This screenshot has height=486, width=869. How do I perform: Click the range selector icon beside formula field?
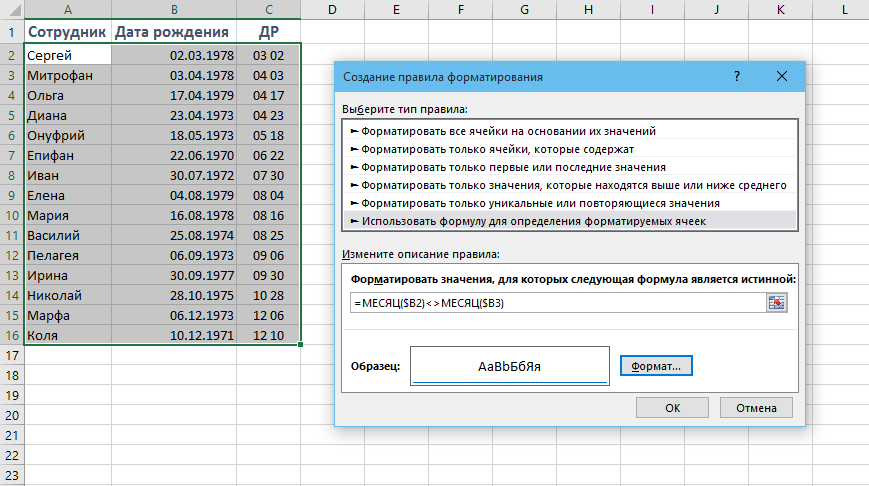tap(777, 303)
